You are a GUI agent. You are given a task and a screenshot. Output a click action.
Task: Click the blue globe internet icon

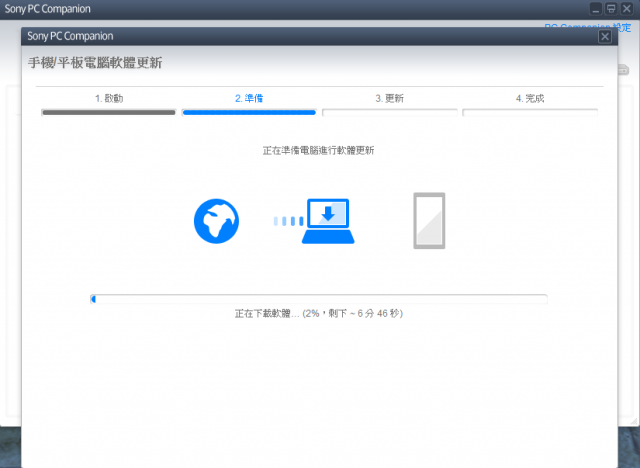[x=216, y=221]
